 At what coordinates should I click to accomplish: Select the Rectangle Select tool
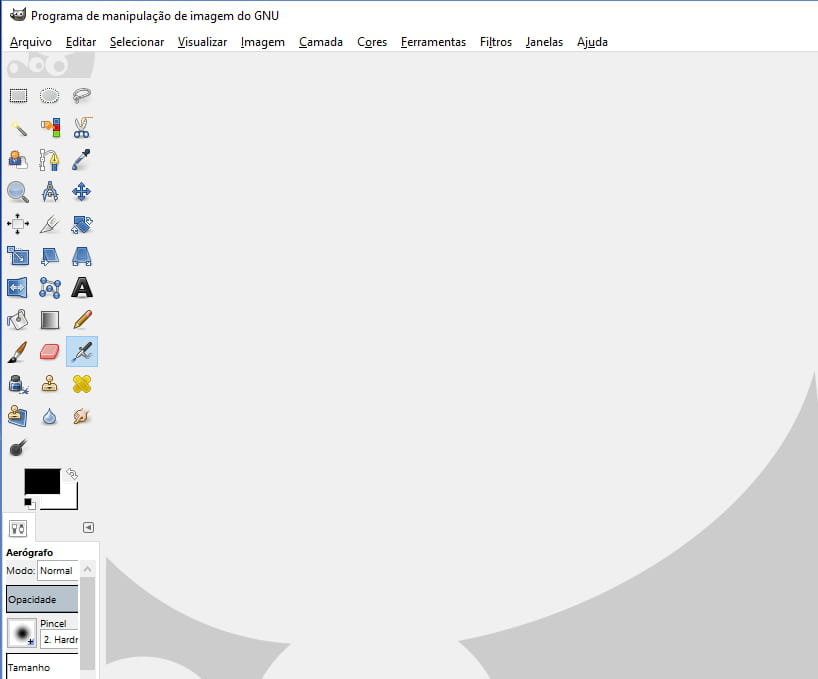click(x=18, y=96)
